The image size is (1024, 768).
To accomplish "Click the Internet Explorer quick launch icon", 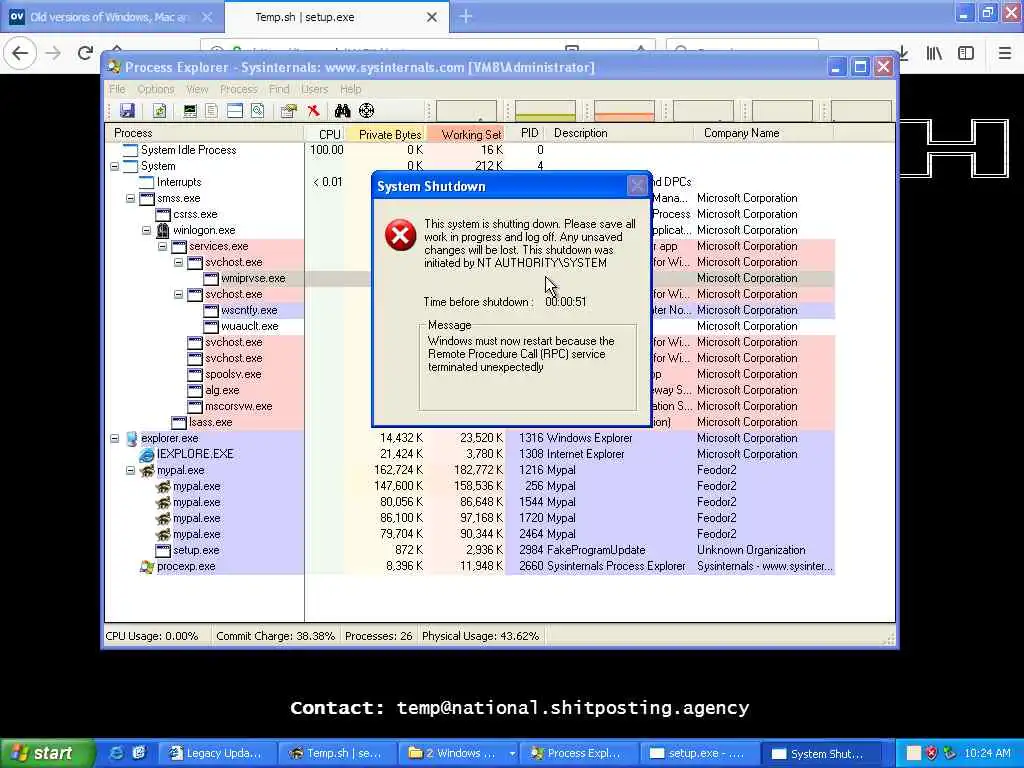I will [x=116, y=753].
